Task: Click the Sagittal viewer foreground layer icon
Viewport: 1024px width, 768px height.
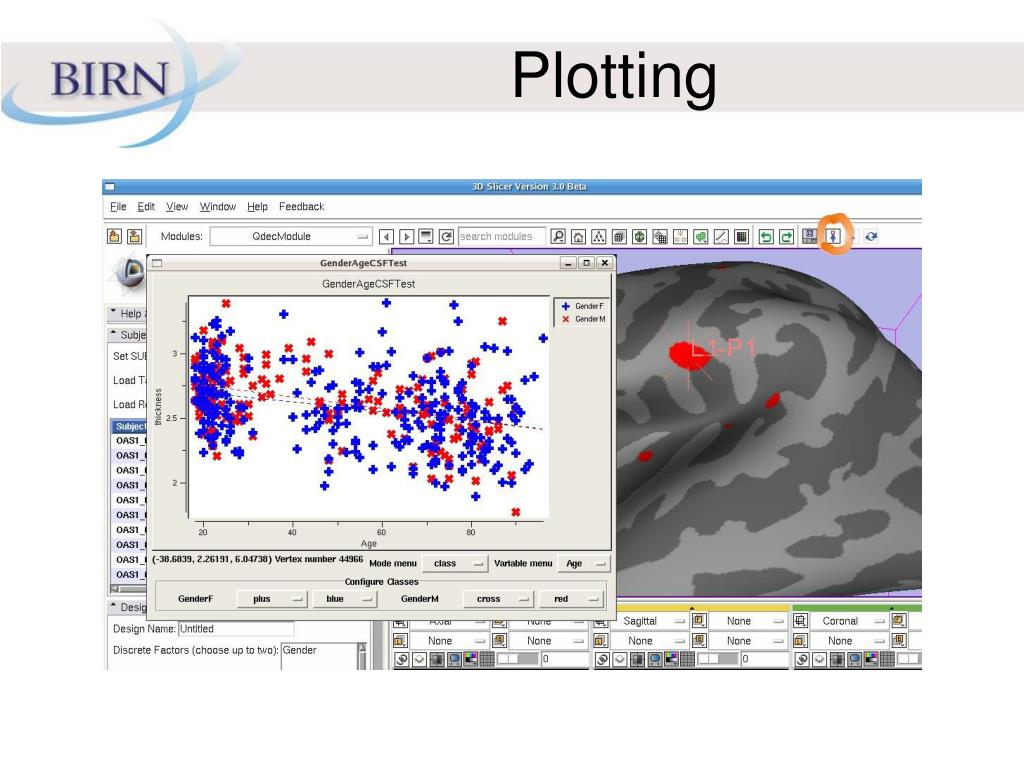Action: [699, 620]
